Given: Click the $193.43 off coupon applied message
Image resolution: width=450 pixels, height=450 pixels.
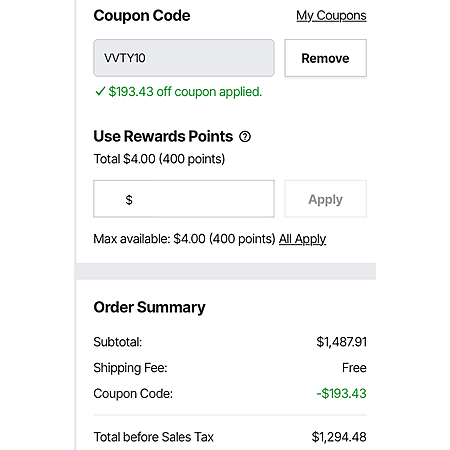Looking at the screenshot, I should [x=185, y=92].
